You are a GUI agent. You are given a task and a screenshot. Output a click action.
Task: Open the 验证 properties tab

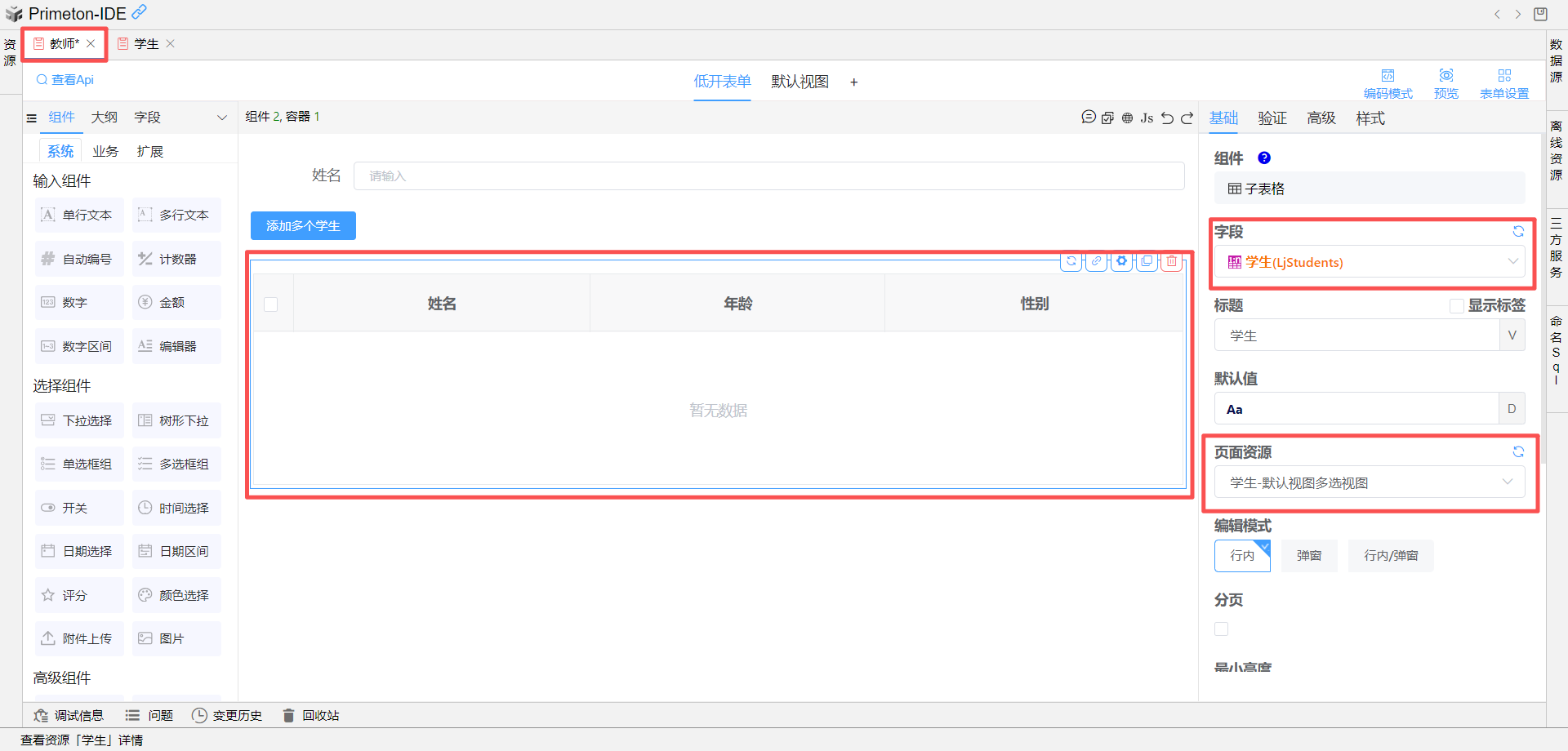(x=1272, y=118)
